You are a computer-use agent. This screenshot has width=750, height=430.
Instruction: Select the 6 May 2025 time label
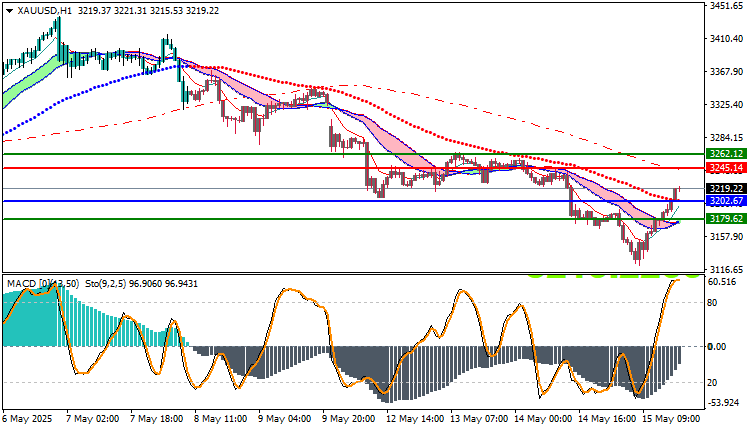[27, 419]
